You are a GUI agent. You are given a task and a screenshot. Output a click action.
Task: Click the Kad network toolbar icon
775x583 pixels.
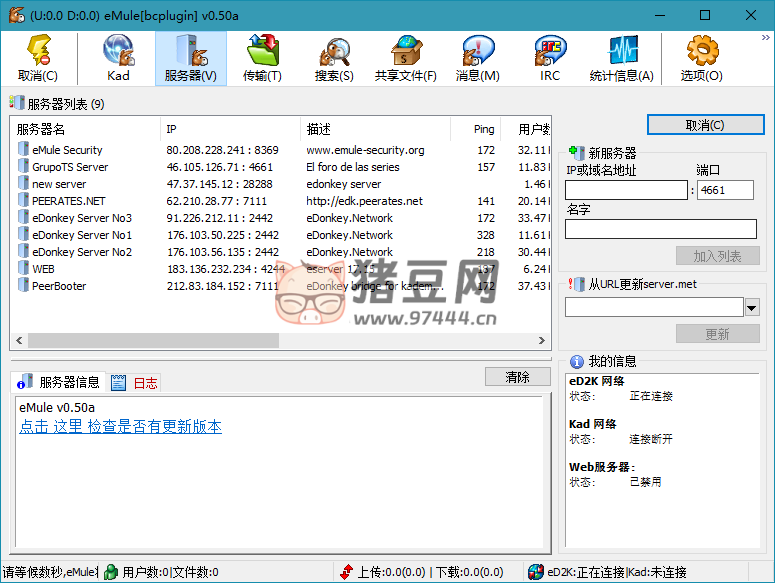coord(118,58)
